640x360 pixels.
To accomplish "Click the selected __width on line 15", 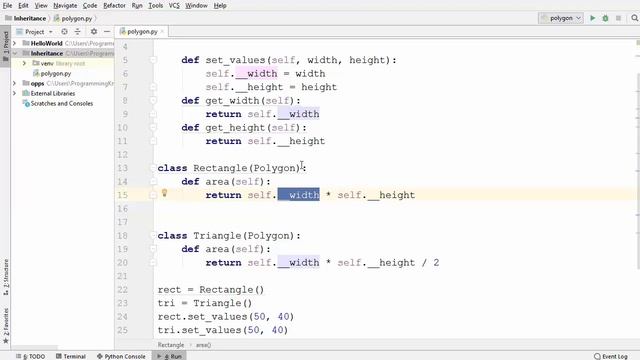I will click(298, 195).
